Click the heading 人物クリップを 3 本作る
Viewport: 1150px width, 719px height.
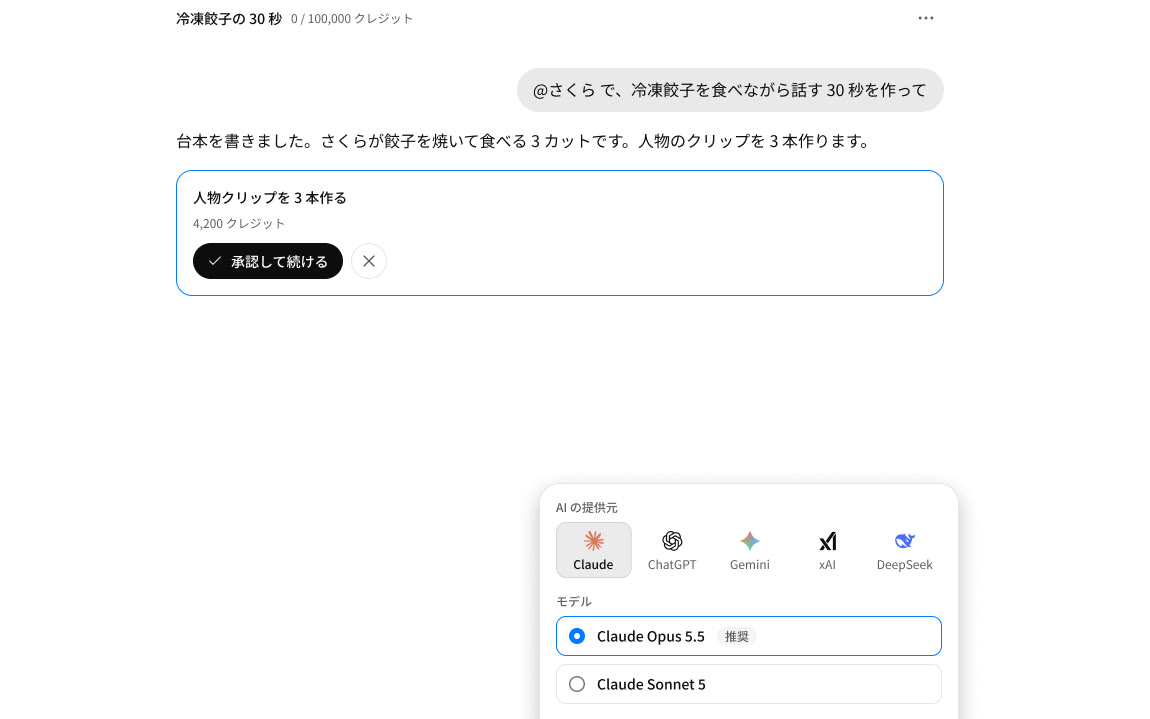point(270,197)
